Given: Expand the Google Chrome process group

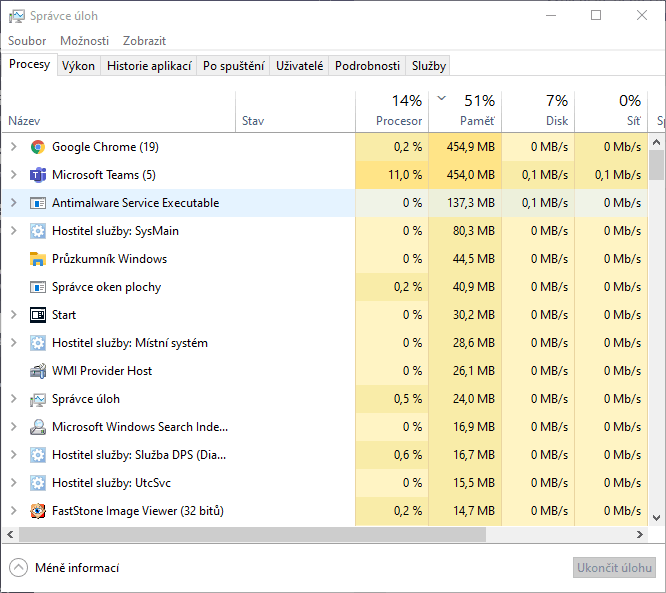Looking at the screenshot, I should (13, 147).
